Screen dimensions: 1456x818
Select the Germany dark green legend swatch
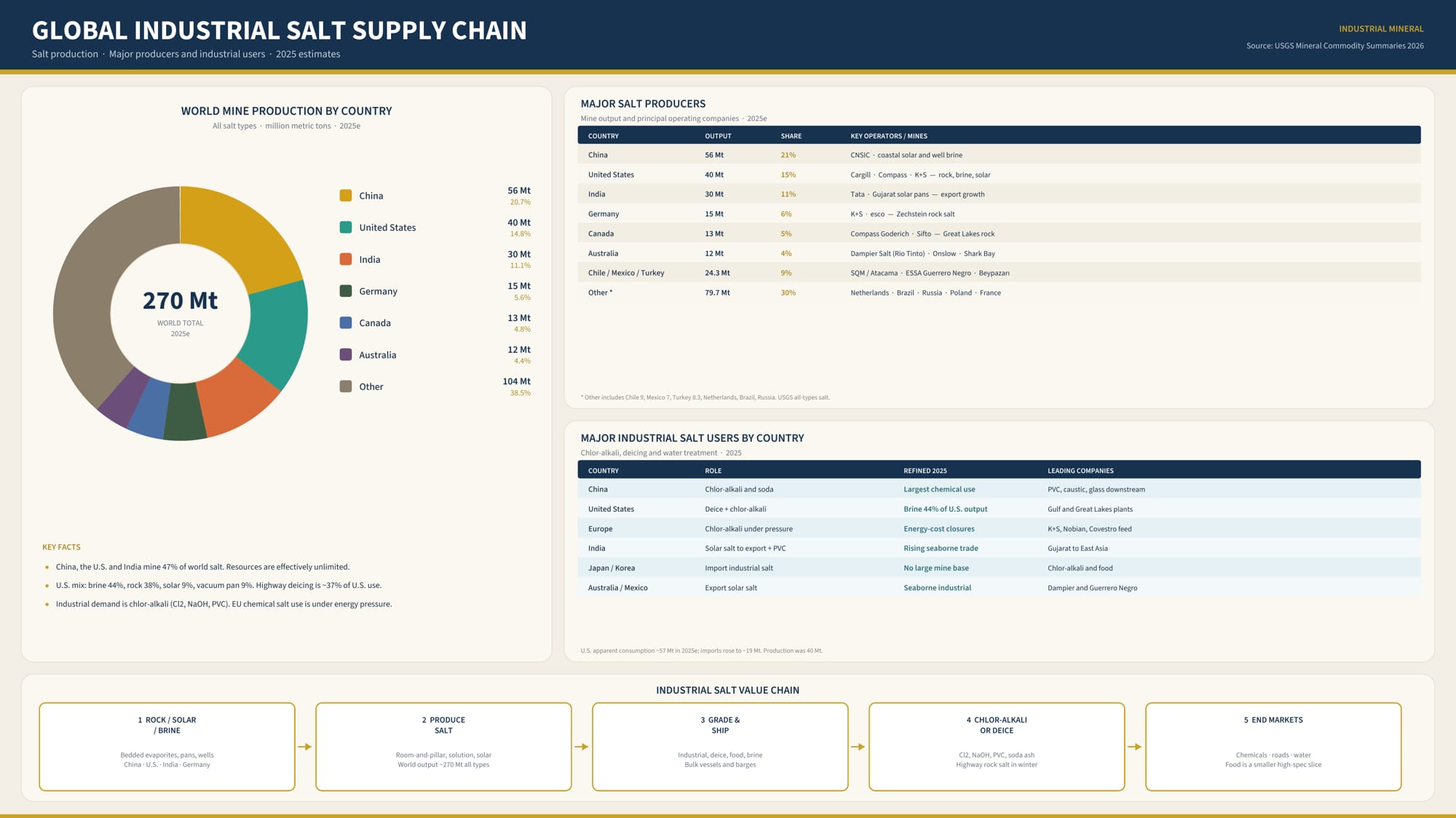(346, 291)
